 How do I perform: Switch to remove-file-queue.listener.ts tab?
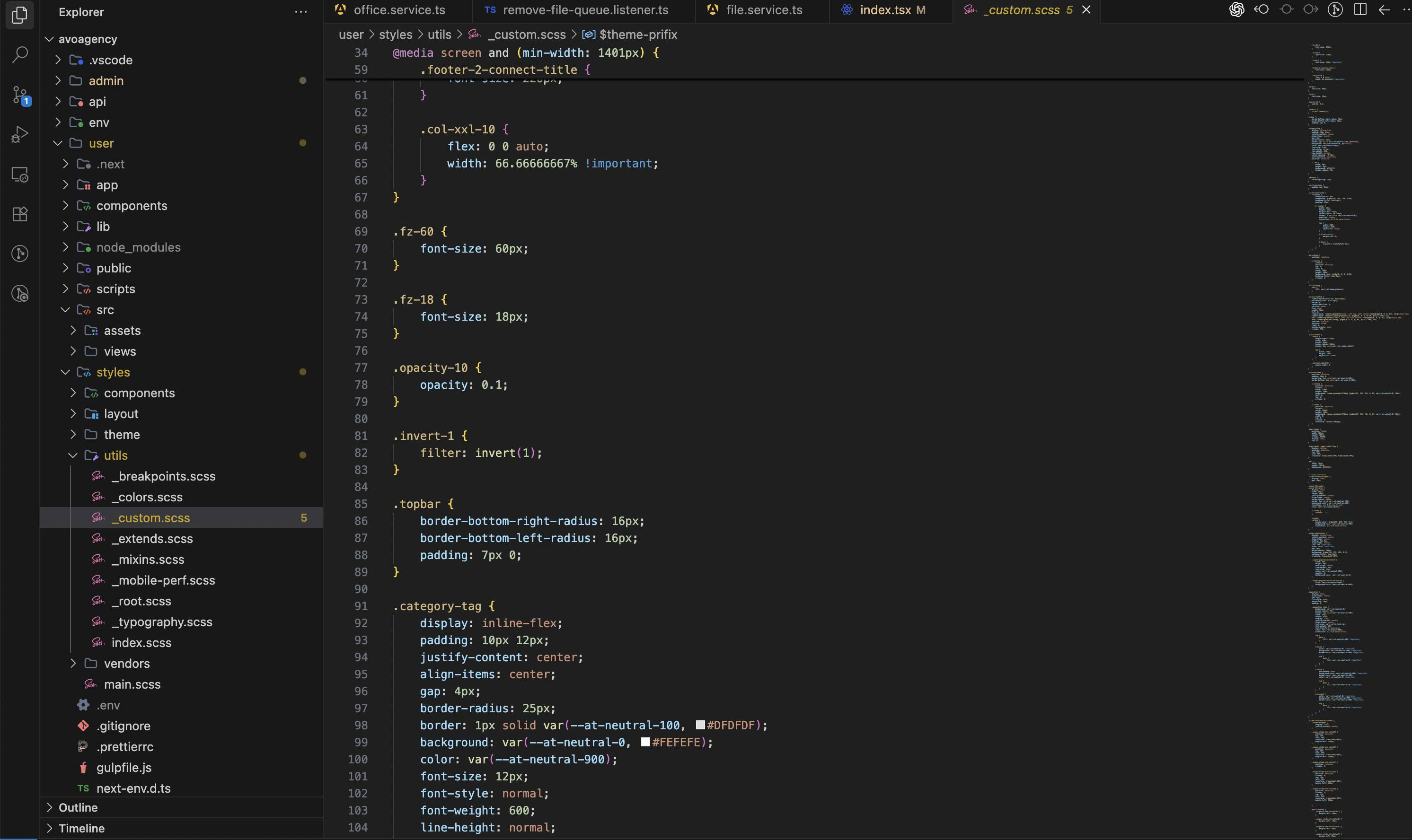tap(584, 10)
